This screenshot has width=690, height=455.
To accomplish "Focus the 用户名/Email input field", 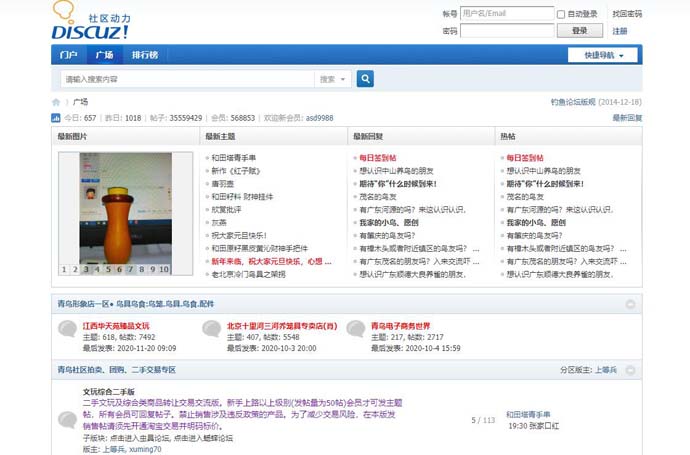I will pyautogui.click(x=507, y=13).
